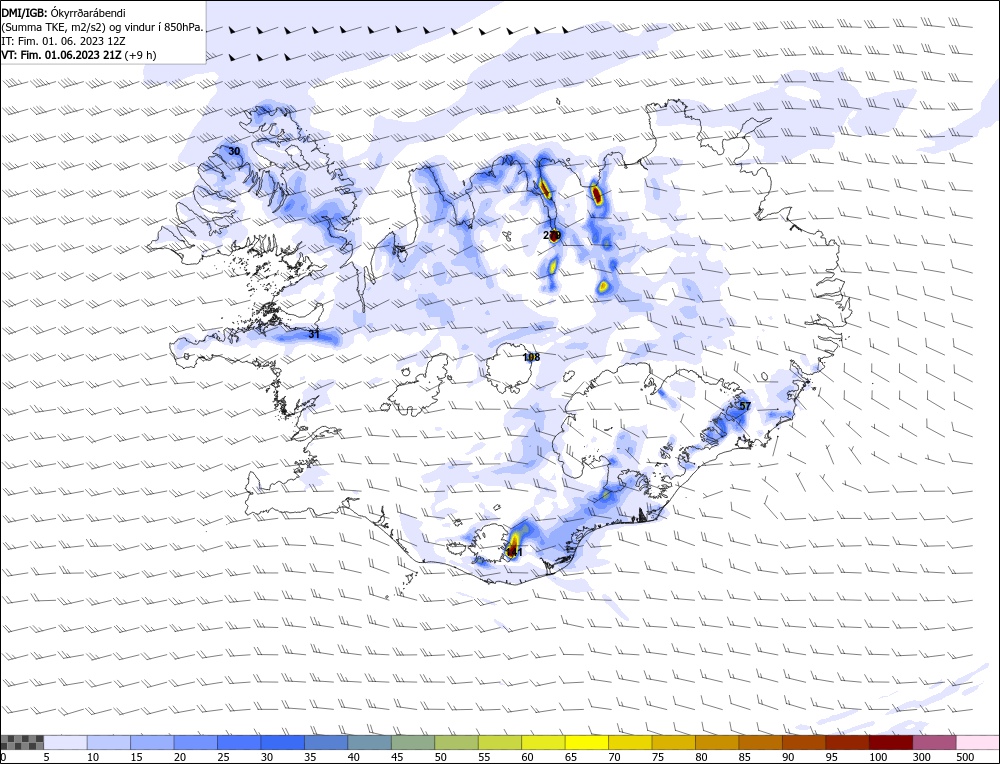This screenshot has height=764, width=1000.
Task: Pick the 75–80 amber legend swatch
Action: [673, 742]
